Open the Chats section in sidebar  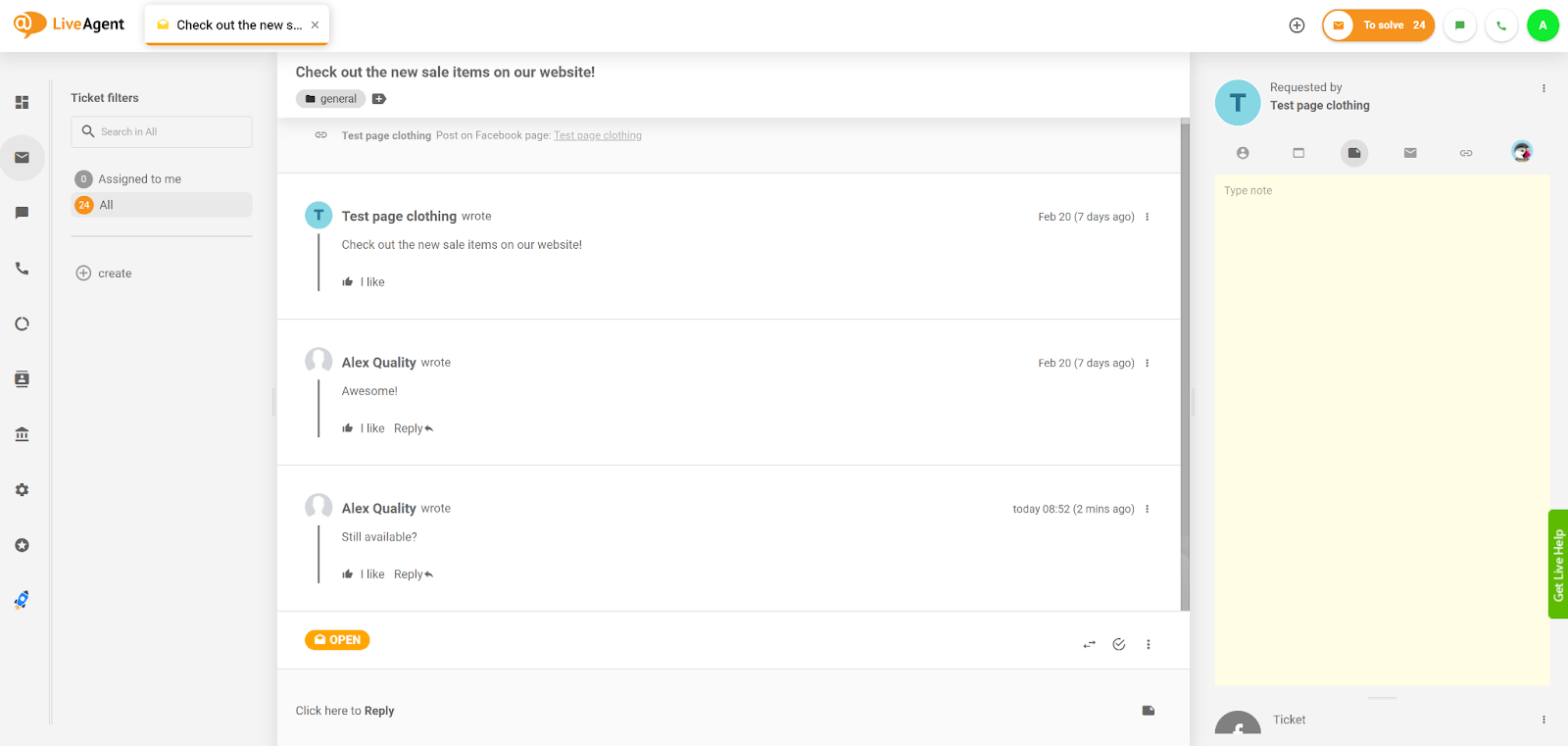[x=22, y=213]
